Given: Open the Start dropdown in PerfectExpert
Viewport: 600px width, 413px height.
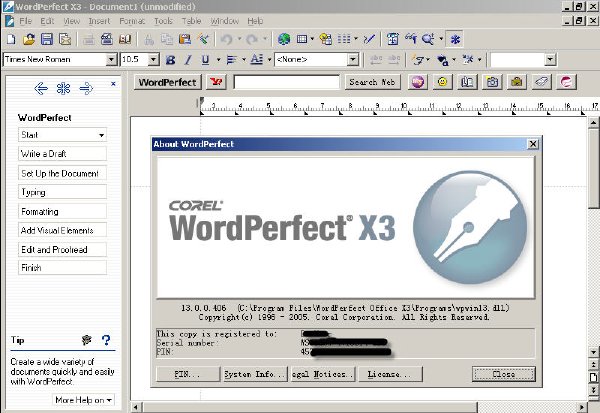Looking at the screenshot, I should [x=62, y=135].
